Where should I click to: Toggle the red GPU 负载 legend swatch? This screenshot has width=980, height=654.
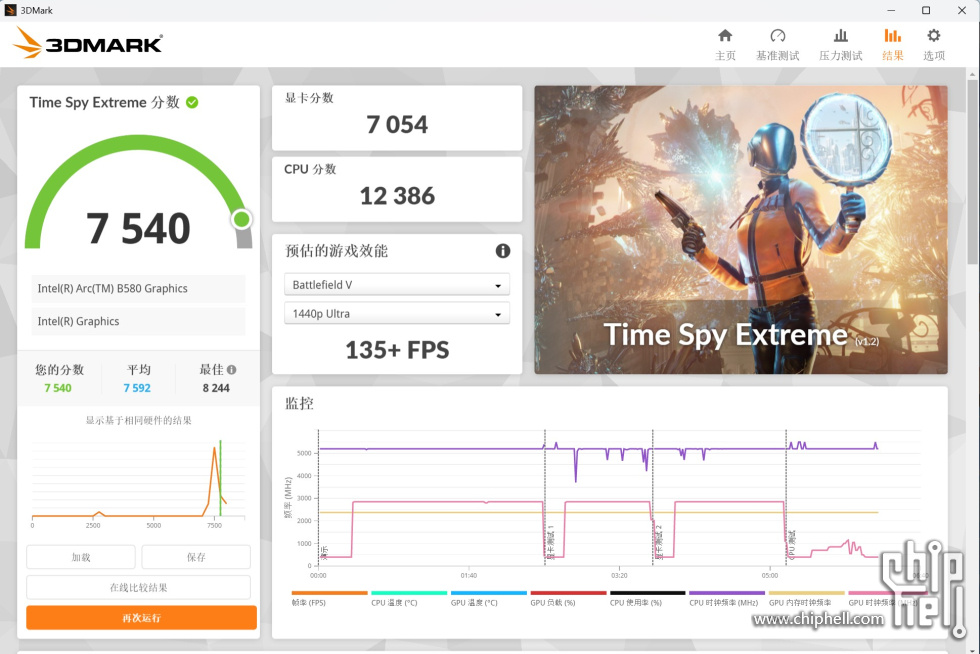568,593
